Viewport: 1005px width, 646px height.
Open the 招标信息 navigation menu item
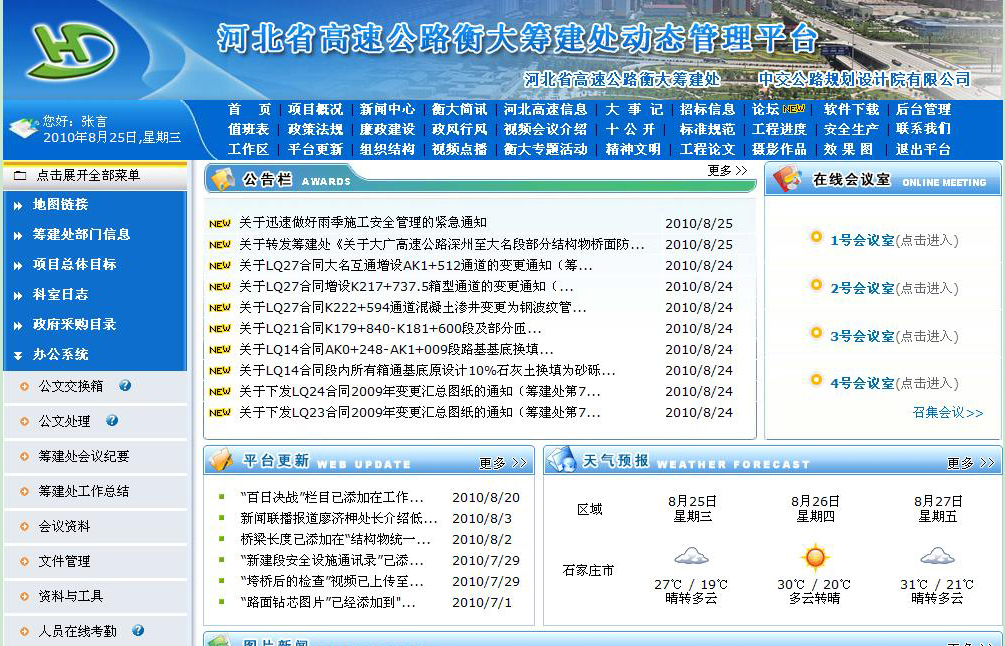click(707, 109)
